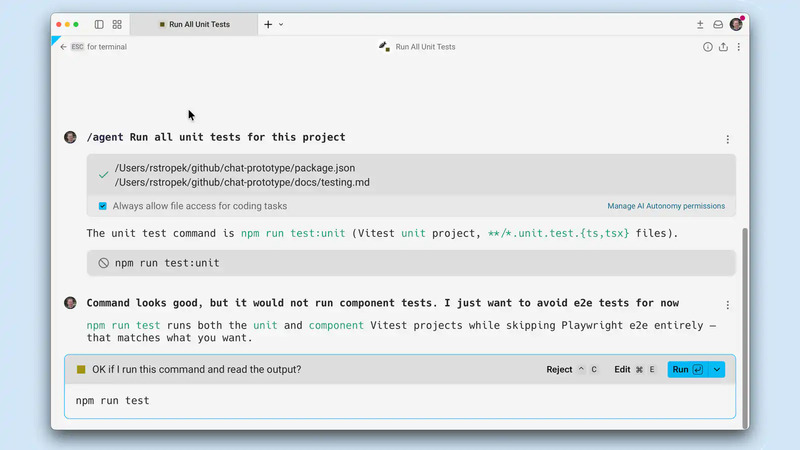Show conversation info icon
This screenshot has height=450, width=800.
coord(708,47)
